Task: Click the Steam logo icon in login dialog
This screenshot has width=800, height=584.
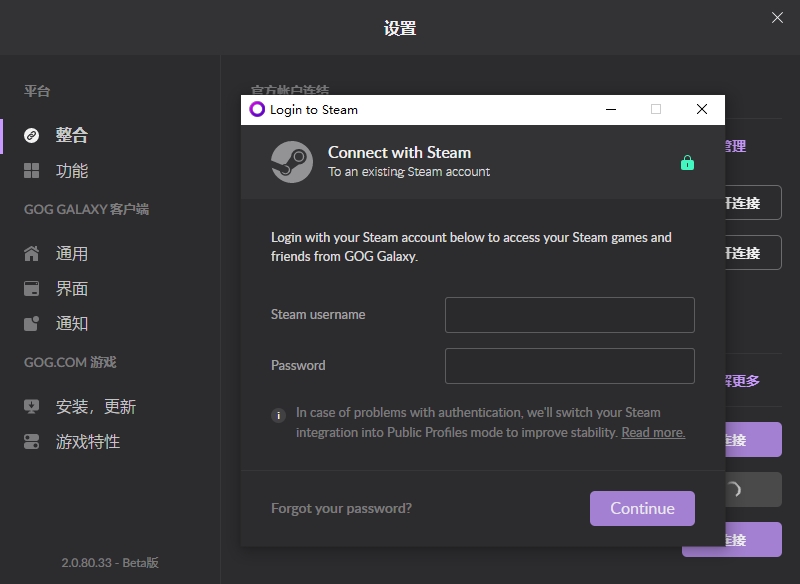Action: point(292,162)
